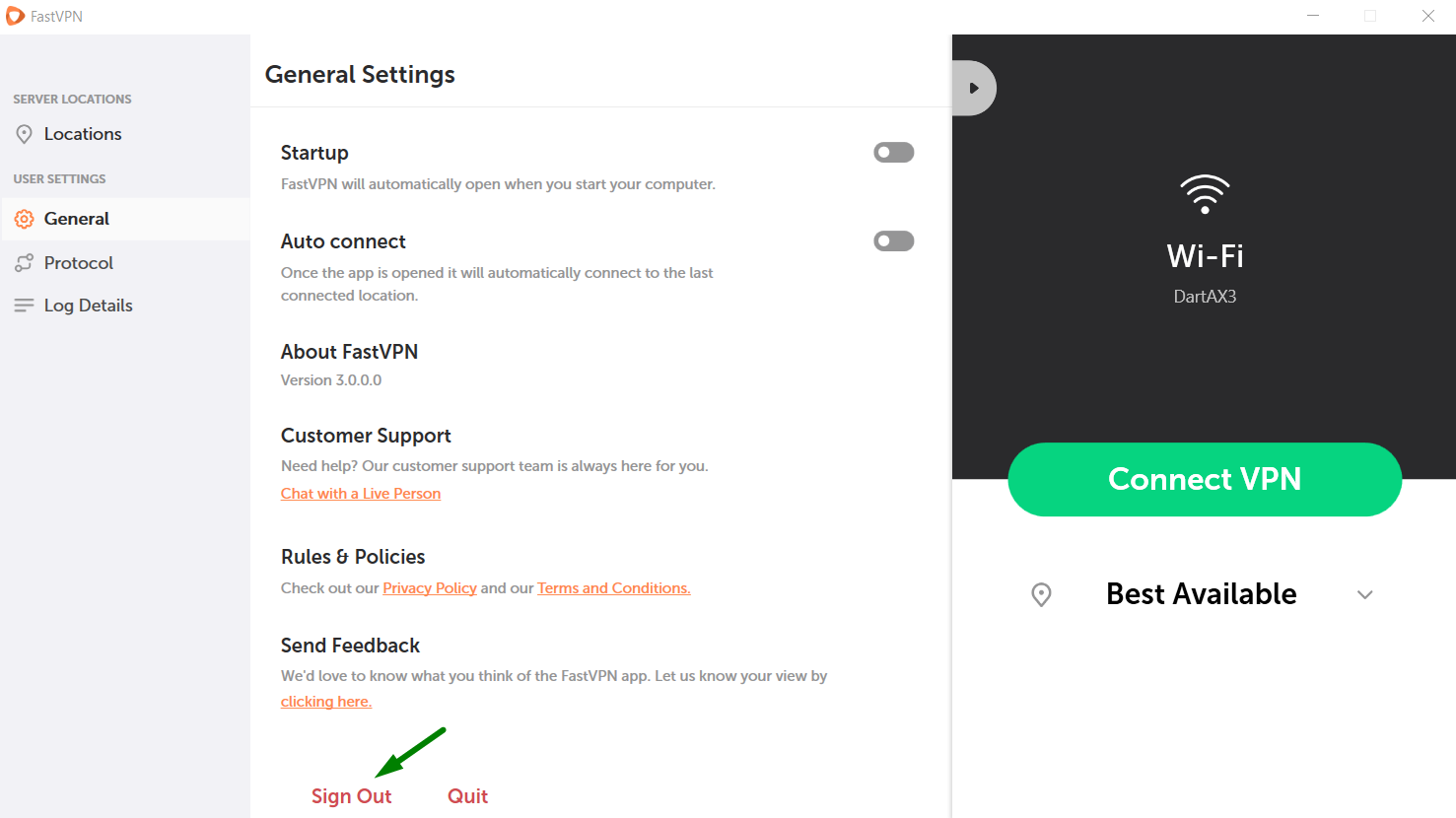Enable the Startup toggle

894,153
